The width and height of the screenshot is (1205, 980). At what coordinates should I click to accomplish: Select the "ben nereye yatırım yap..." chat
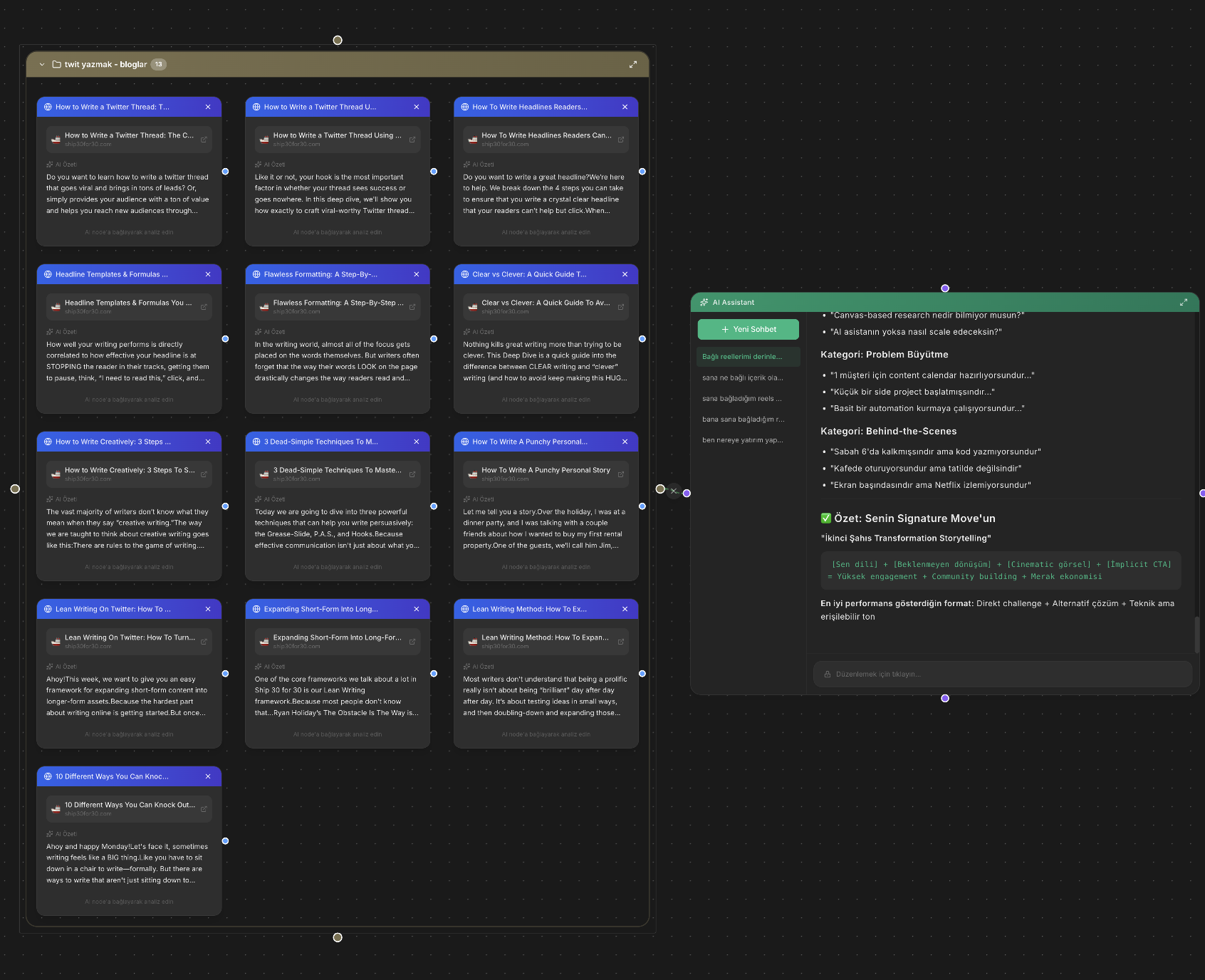(x=742, y=439)
